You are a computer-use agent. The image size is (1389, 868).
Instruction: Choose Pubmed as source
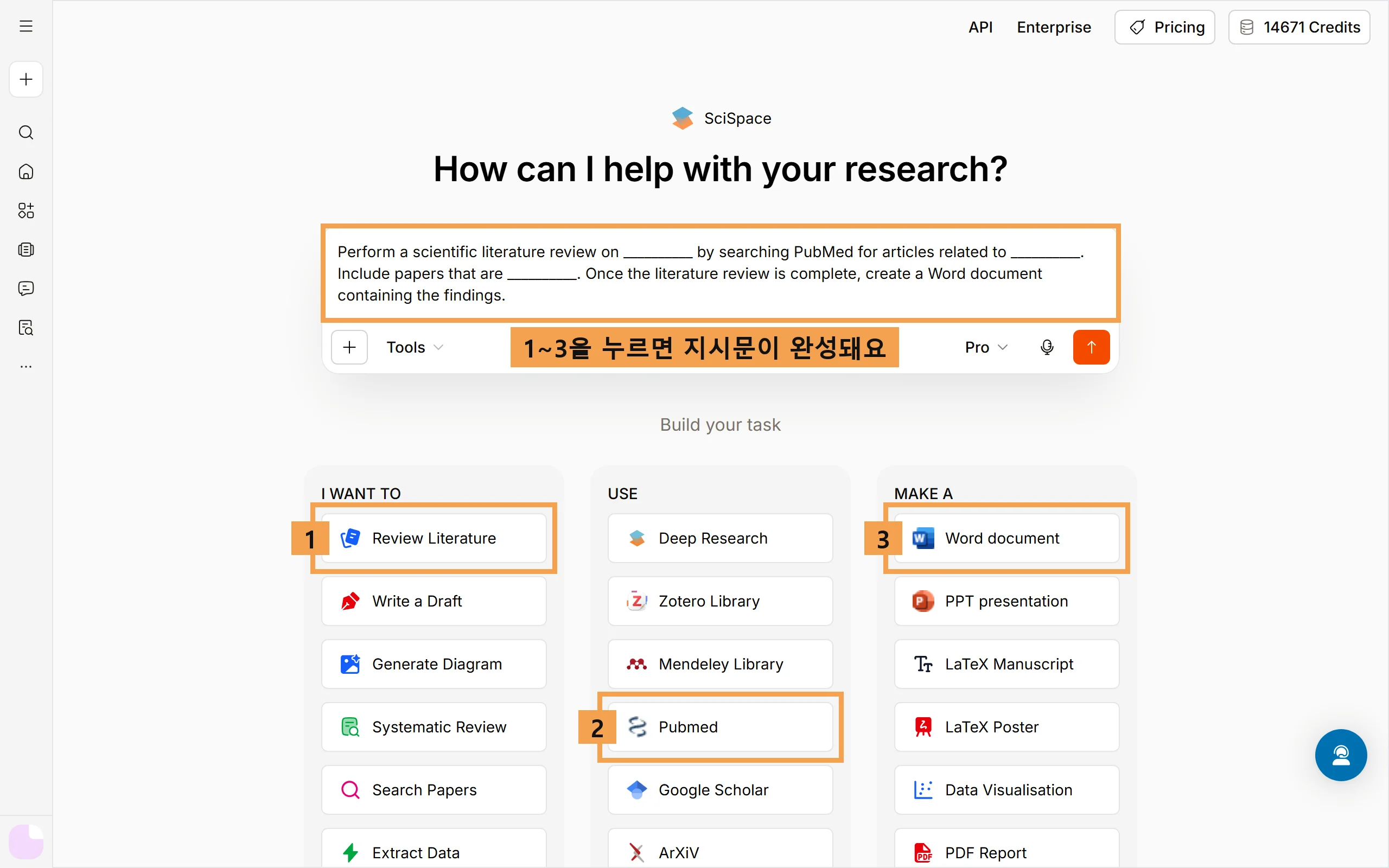point(720,727)
